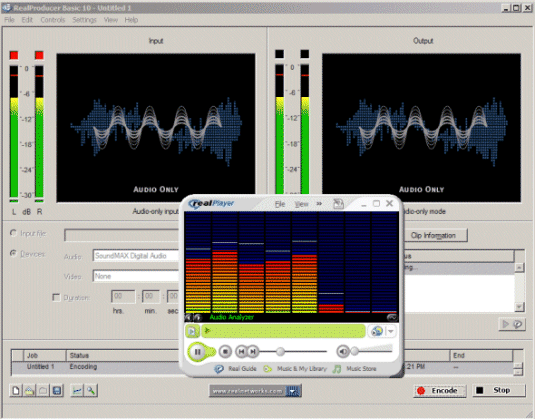The image size is (535, 419).
Task: Click the open job folder icon in bottom toolbar
Action: (x=30, y=390)
